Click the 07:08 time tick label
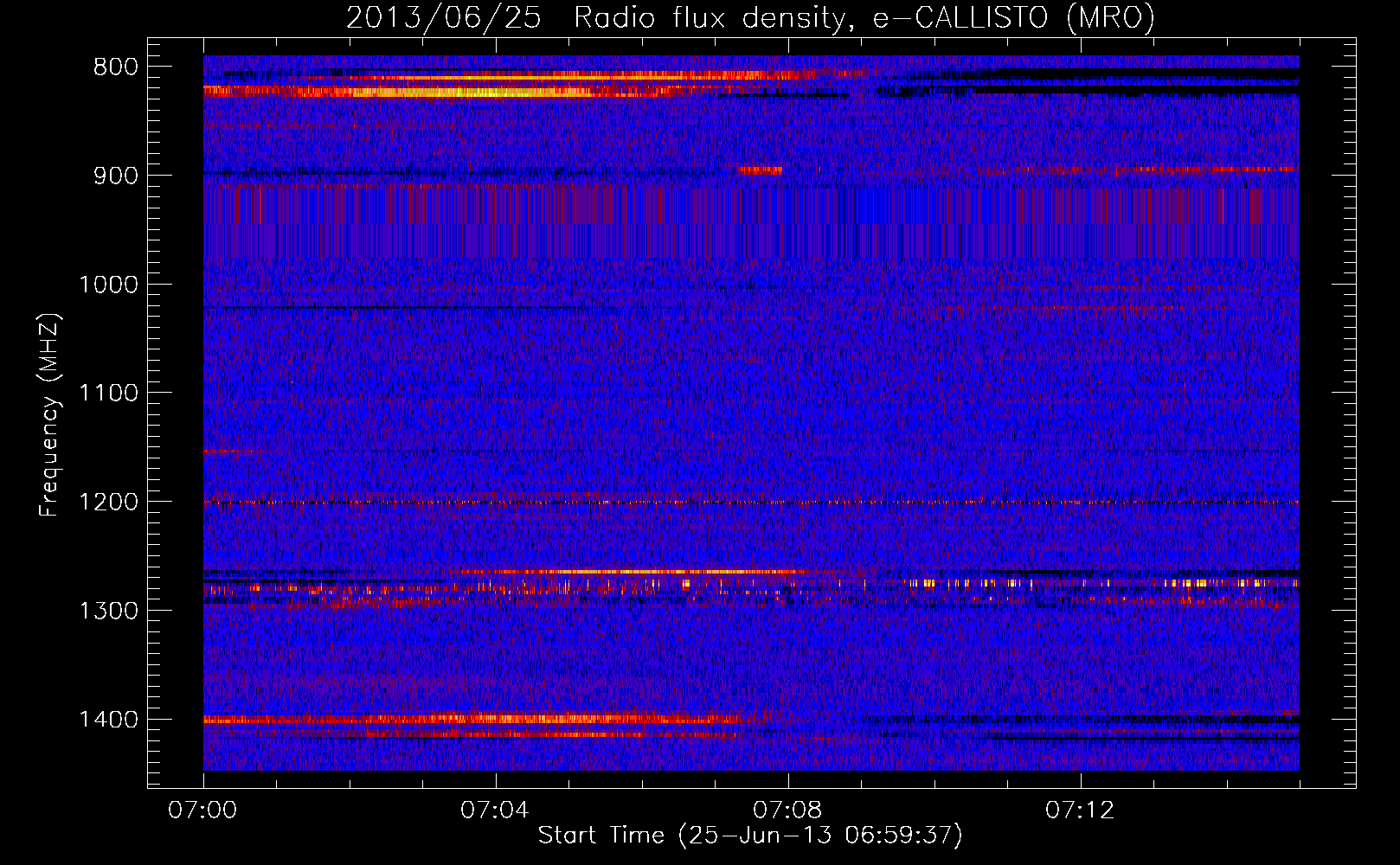The height and width of the screenshot is (865, 1400). click(787, 811)
